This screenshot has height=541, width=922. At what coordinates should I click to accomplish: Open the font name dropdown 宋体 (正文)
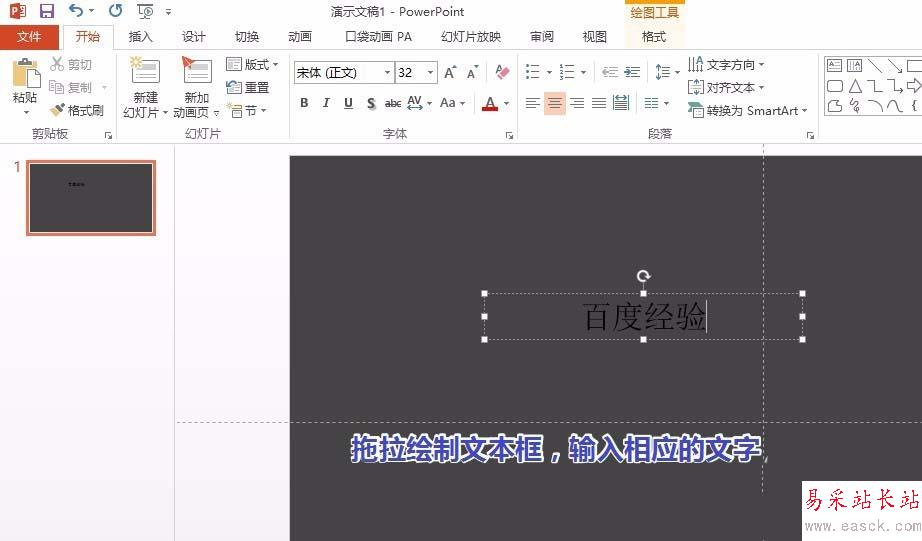387,72
